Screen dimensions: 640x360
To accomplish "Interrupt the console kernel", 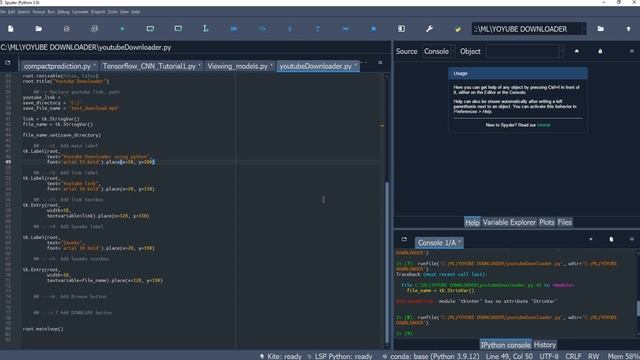I will pyautogui.click(x=591, y=239).
